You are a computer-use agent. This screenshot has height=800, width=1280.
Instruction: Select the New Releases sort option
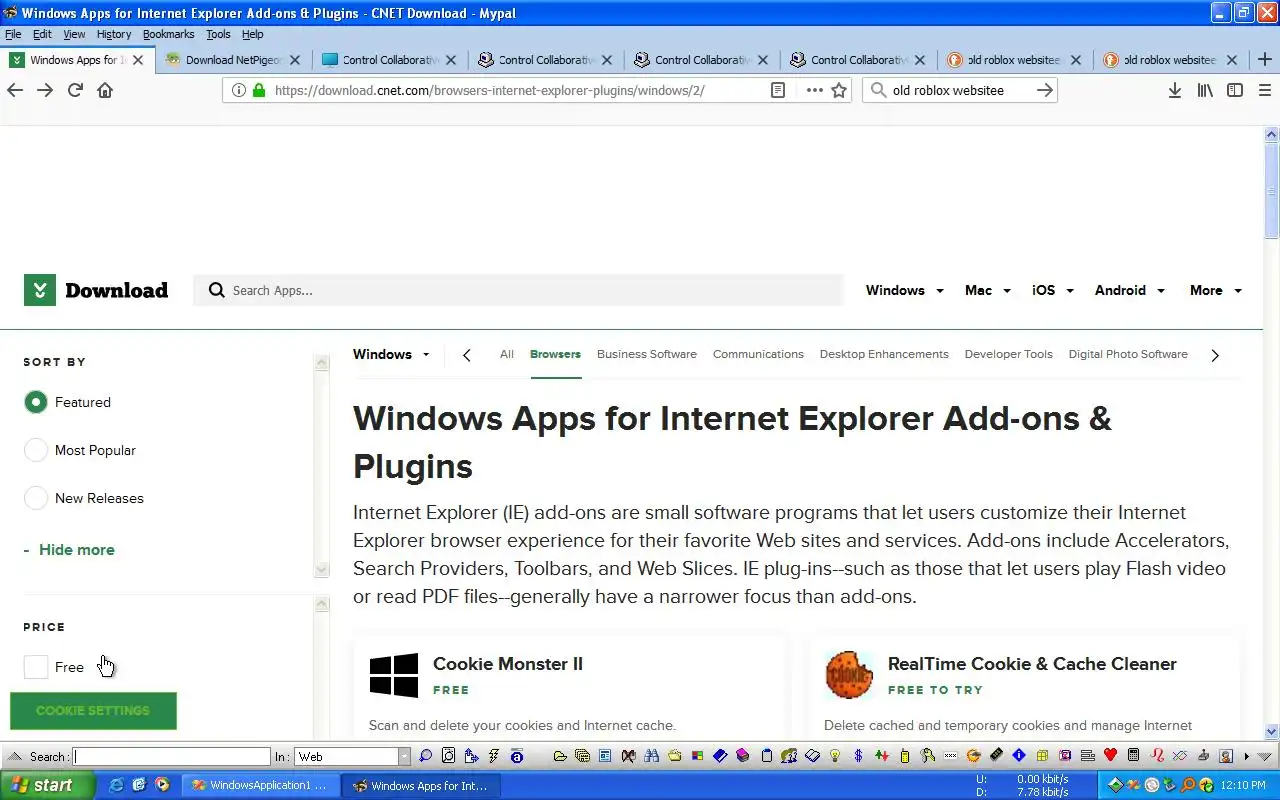point(36,498)
